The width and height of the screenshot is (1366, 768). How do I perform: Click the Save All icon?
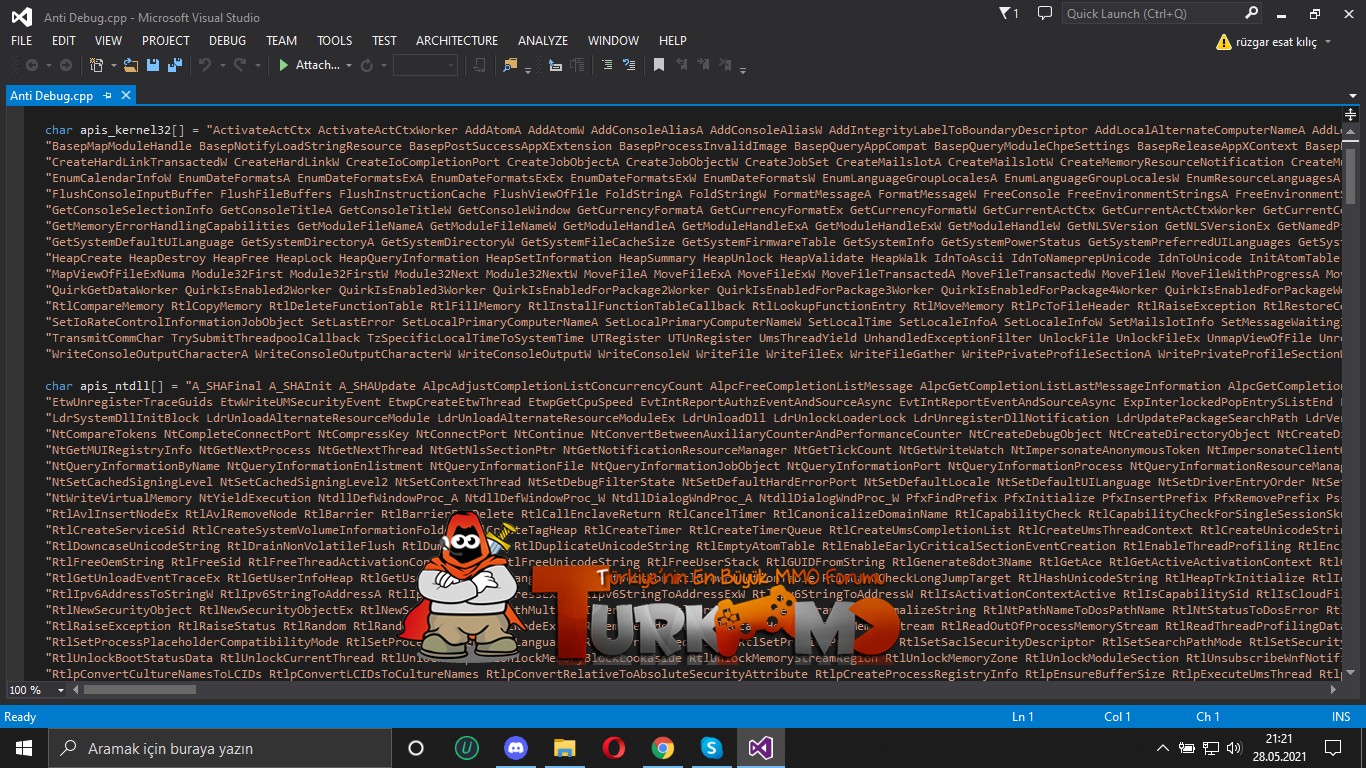[175, 65]
